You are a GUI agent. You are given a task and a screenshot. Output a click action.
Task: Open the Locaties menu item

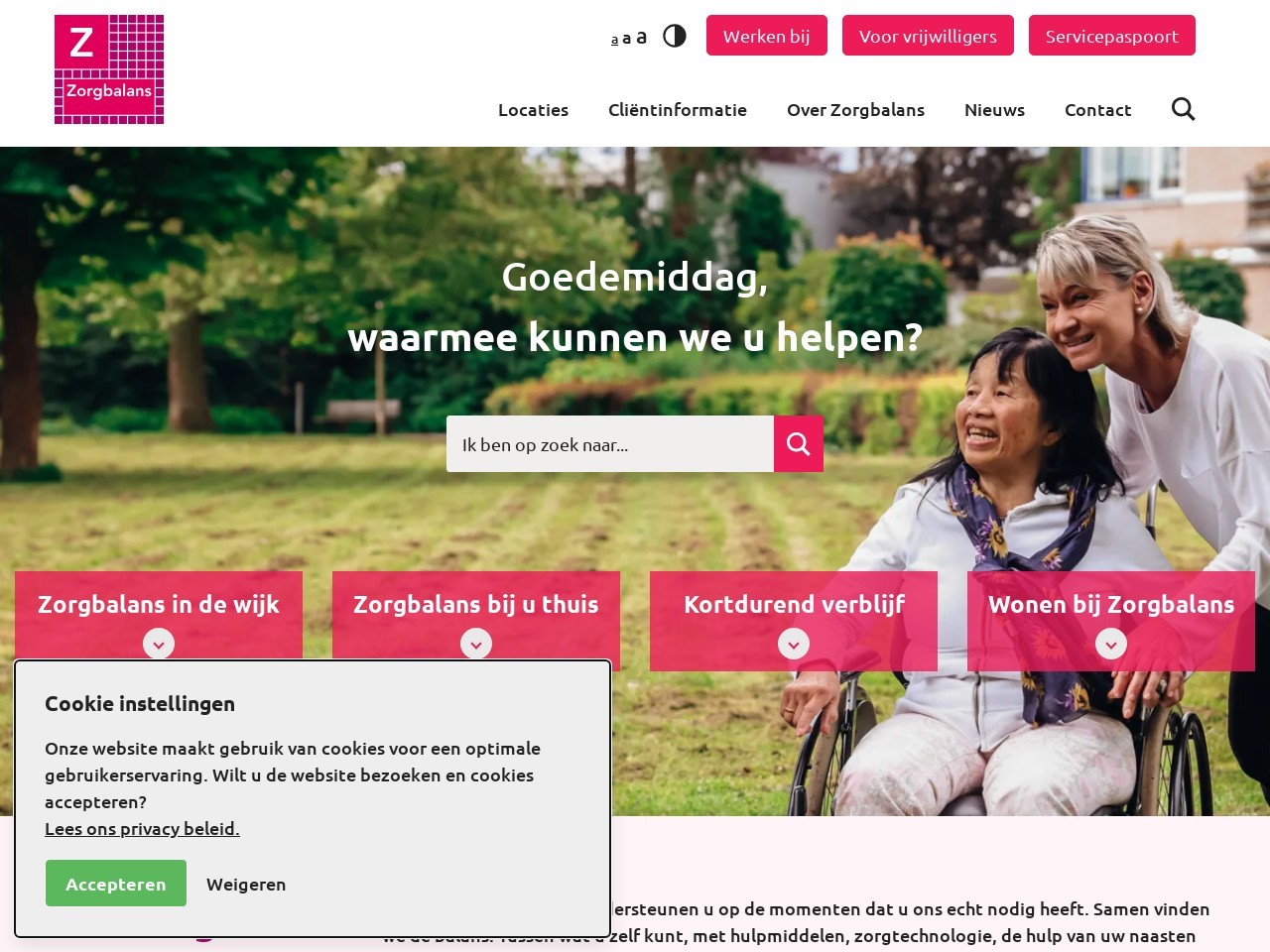point(533,110)
